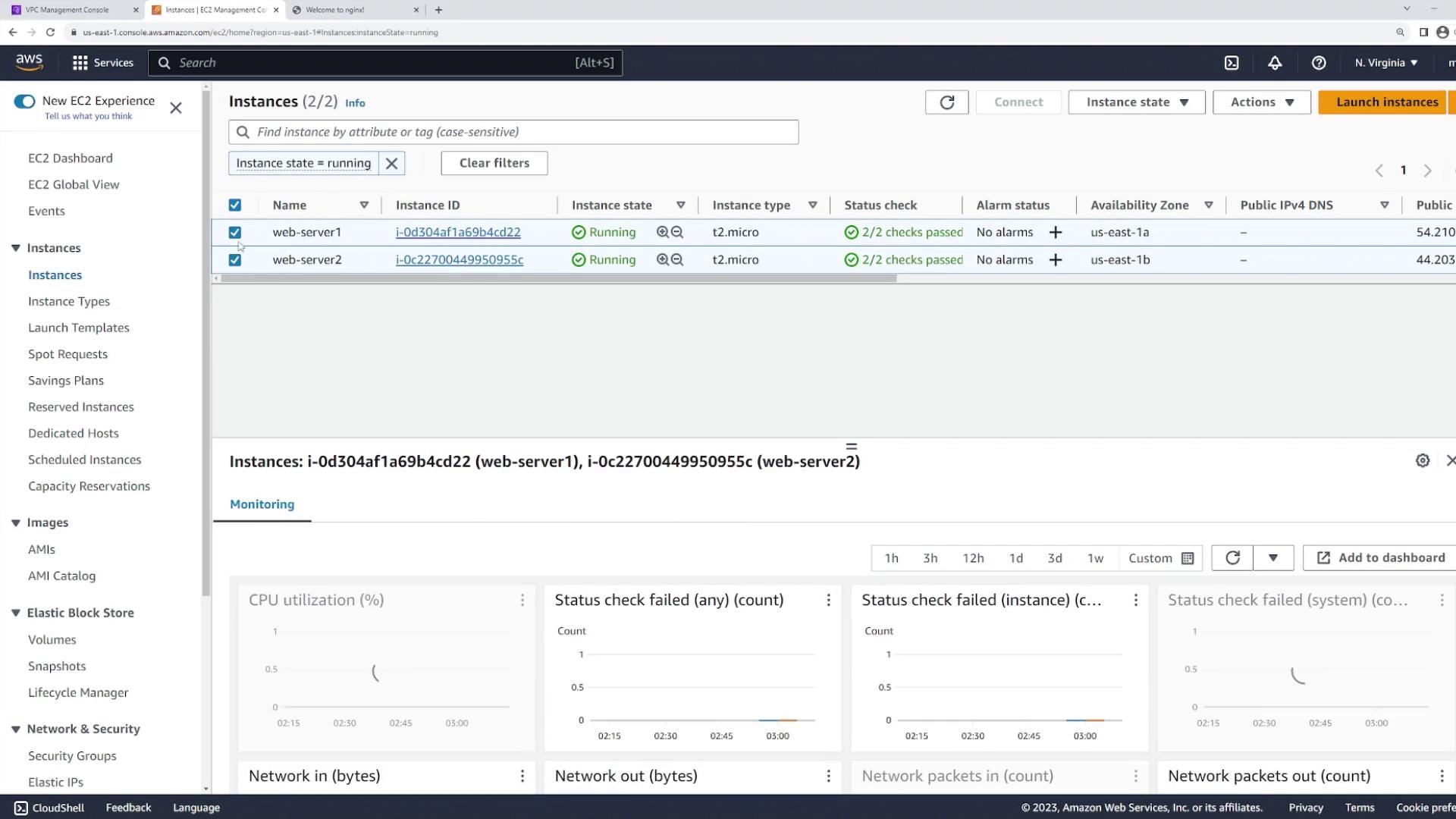
Task: Add an alarm for web-server1
Action: (x=1055, y=232)
